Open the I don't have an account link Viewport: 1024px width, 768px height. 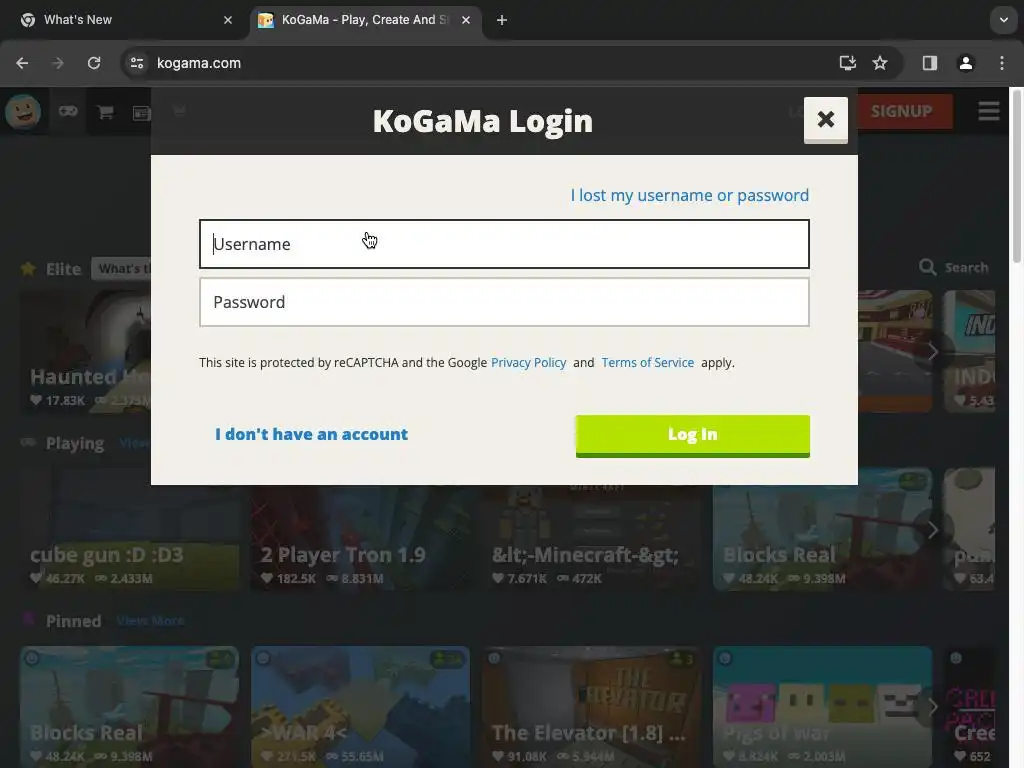312,434
